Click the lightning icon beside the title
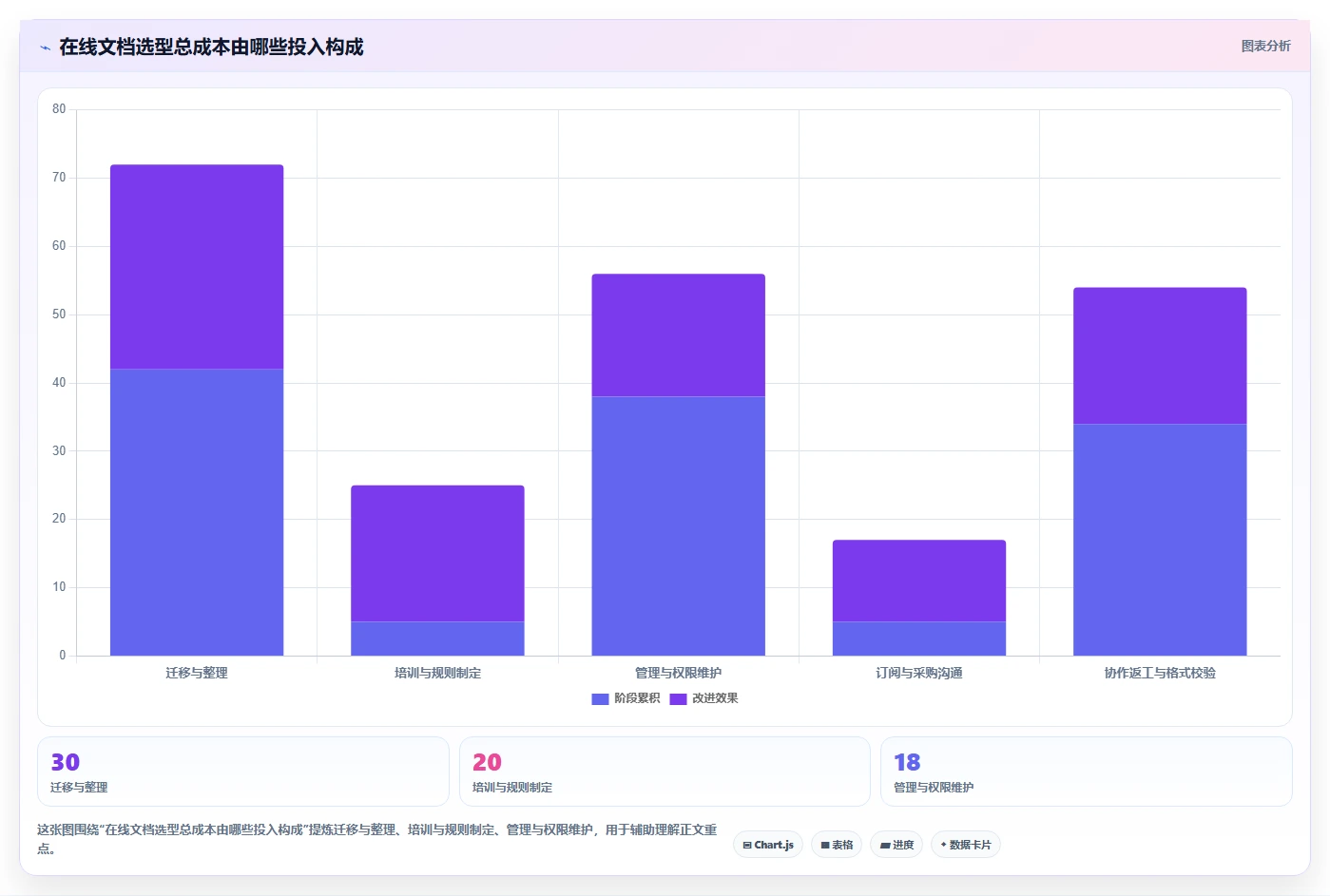 45,48
